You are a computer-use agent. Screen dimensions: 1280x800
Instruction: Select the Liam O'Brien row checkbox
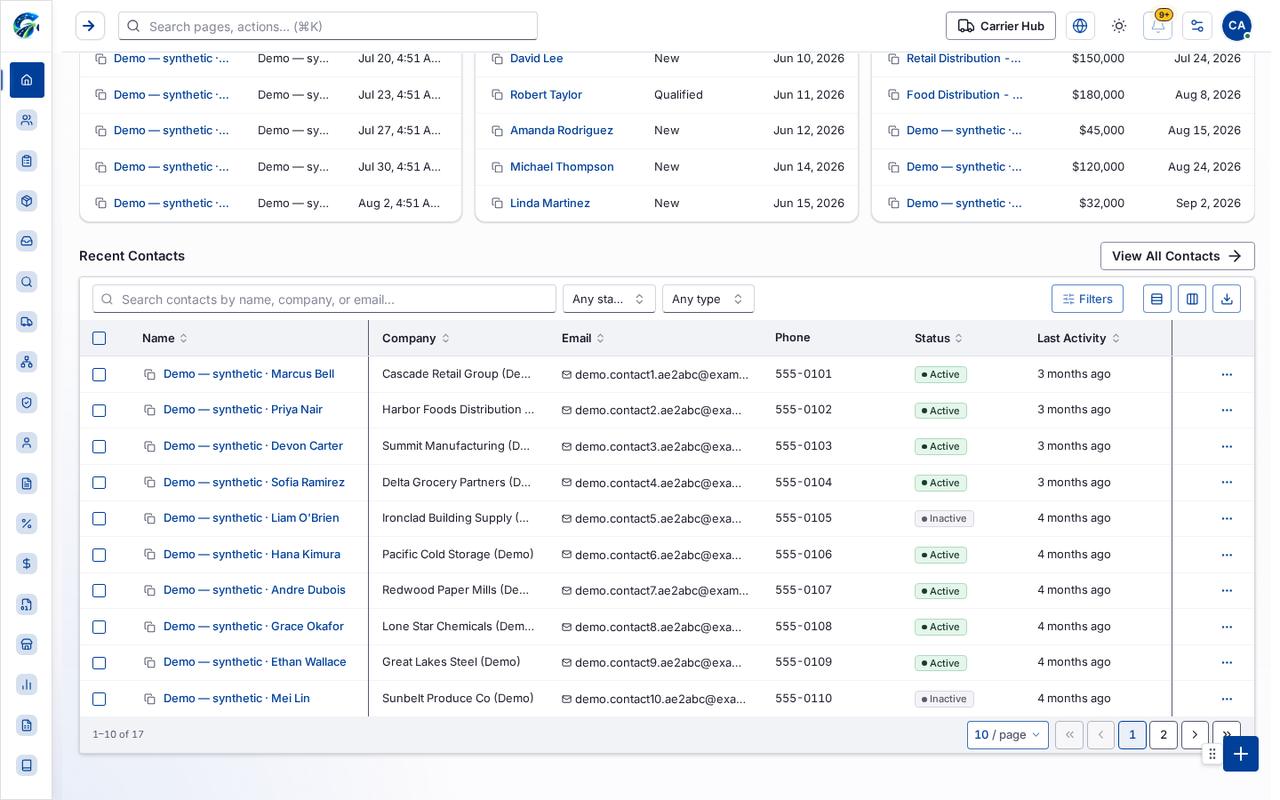99,518
